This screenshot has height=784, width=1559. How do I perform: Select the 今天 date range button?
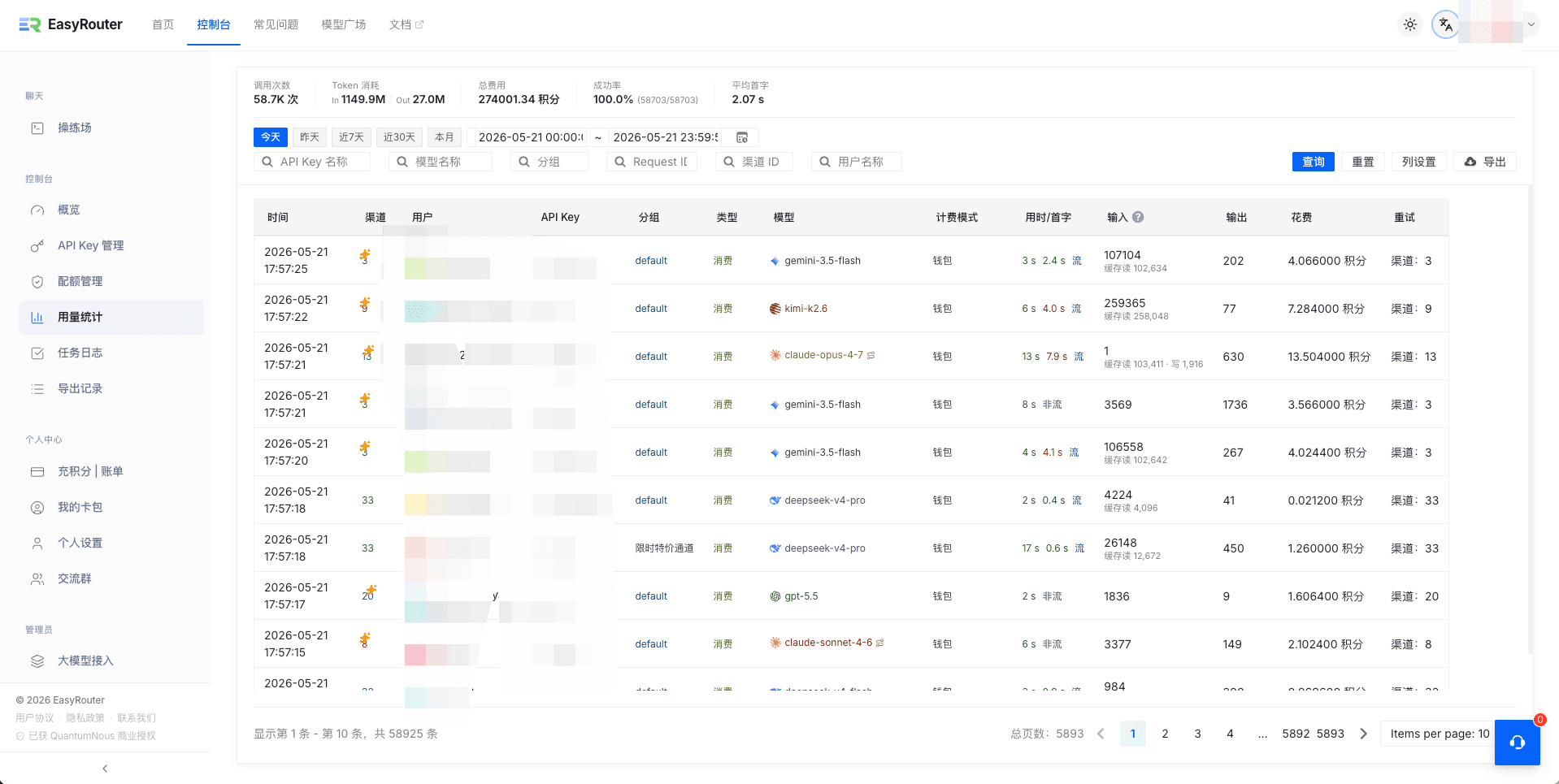point(271,137)
